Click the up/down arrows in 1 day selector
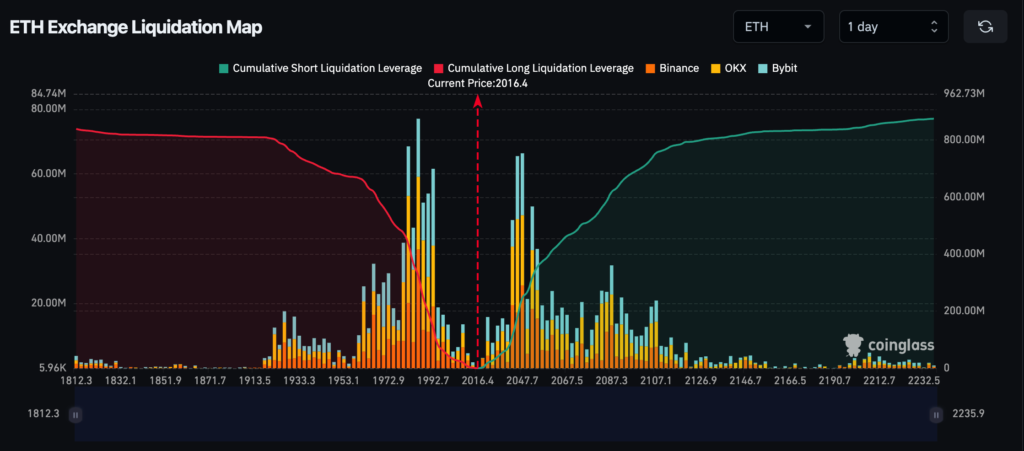The height and width of the screenshot is (451, 1024). click(x=934, y=27)
